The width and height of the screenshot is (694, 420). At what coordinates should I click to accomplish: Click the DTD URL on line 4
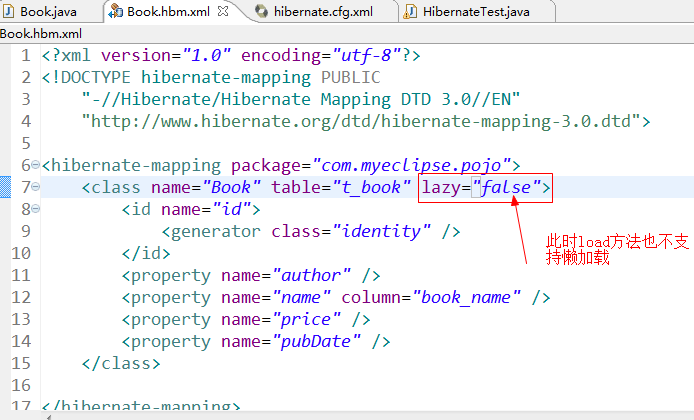(361, 121)
